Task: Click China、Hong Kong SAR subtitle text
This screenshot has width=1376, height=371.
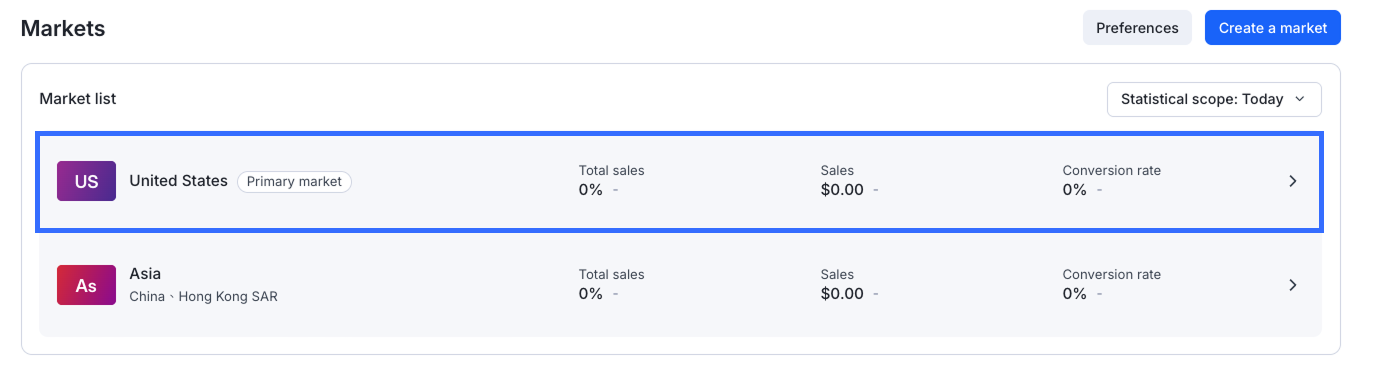Action: point(203,296)
